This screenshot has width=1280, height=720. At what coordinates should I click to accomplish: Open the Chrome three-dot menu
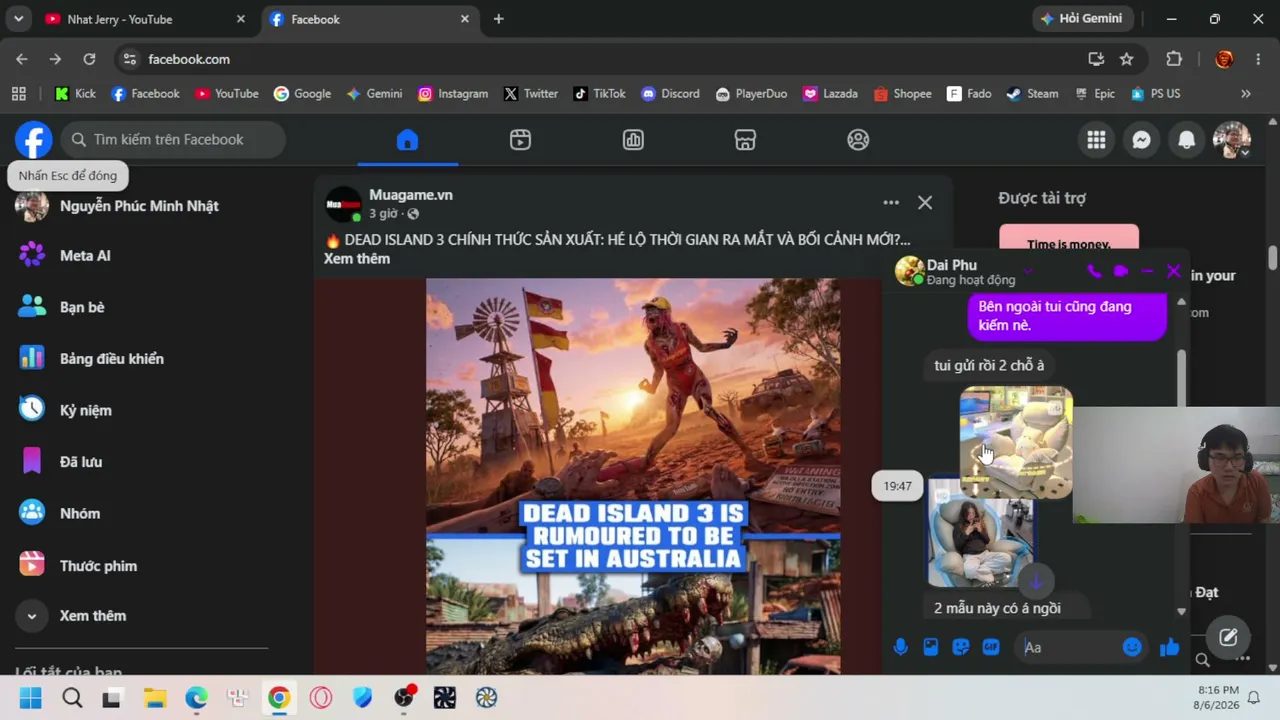click(x=1258, y=59)
